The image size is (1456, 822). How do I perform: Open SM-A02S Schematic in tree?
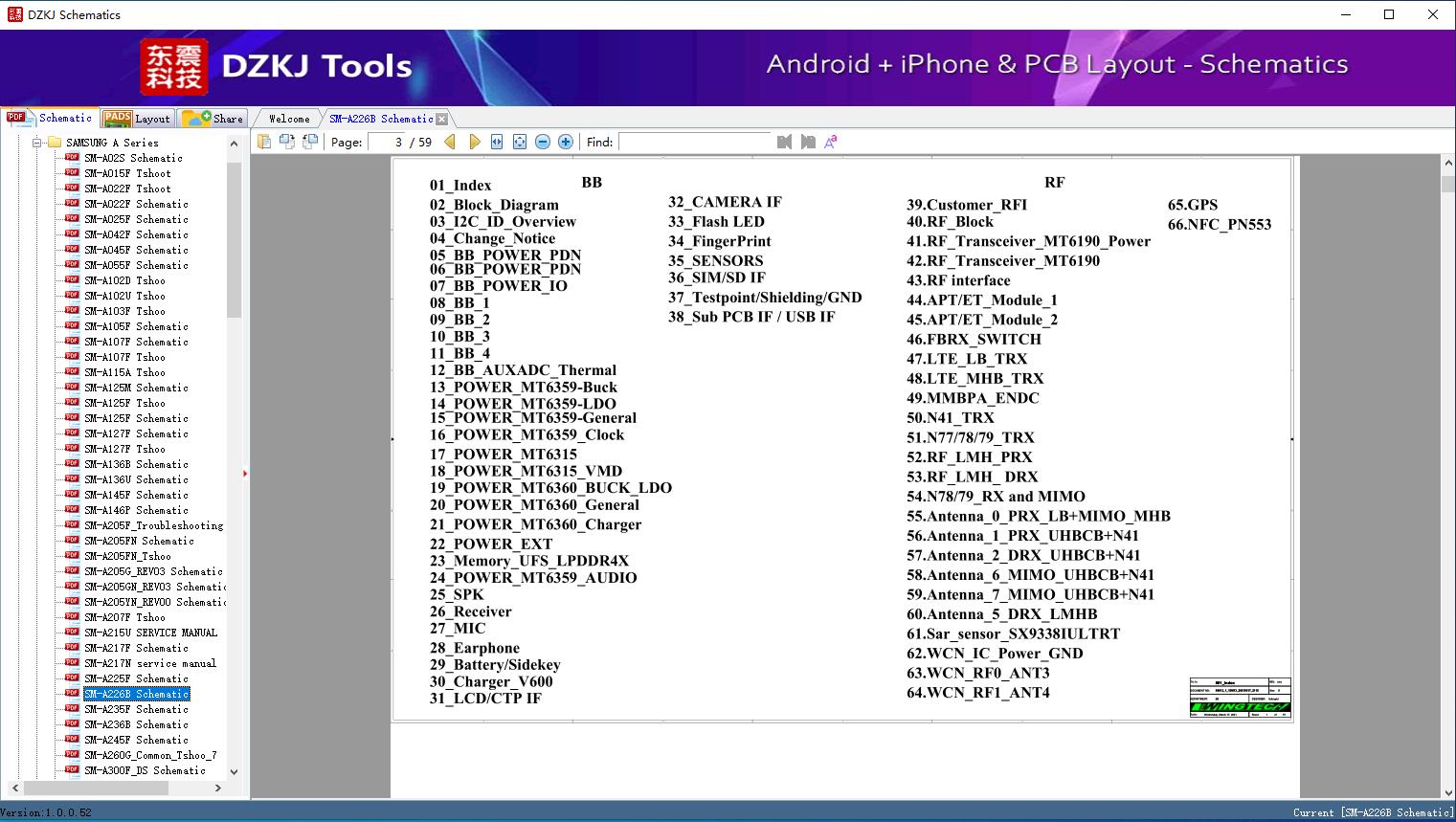(x=133, y=158)
